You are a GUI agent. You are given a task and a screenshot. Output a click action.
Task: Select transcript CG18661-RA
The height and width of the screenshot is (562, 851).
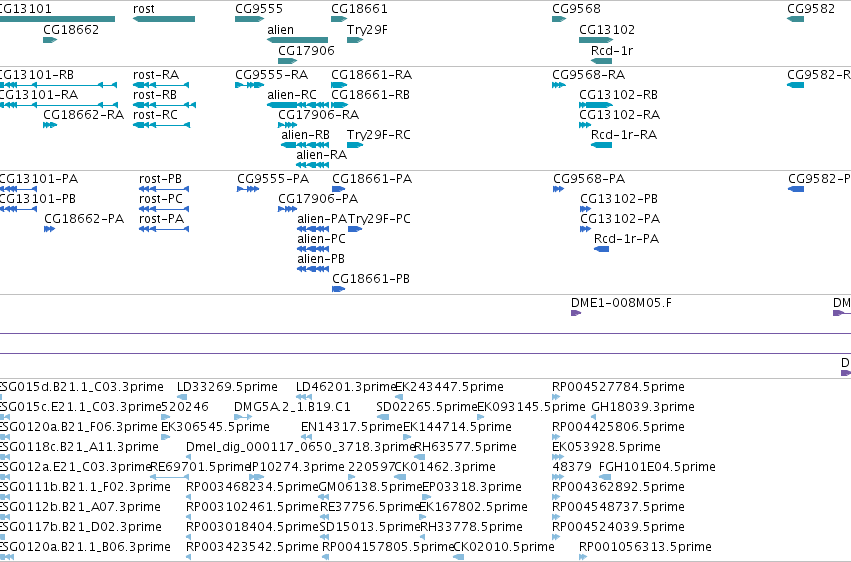point(339,85)
